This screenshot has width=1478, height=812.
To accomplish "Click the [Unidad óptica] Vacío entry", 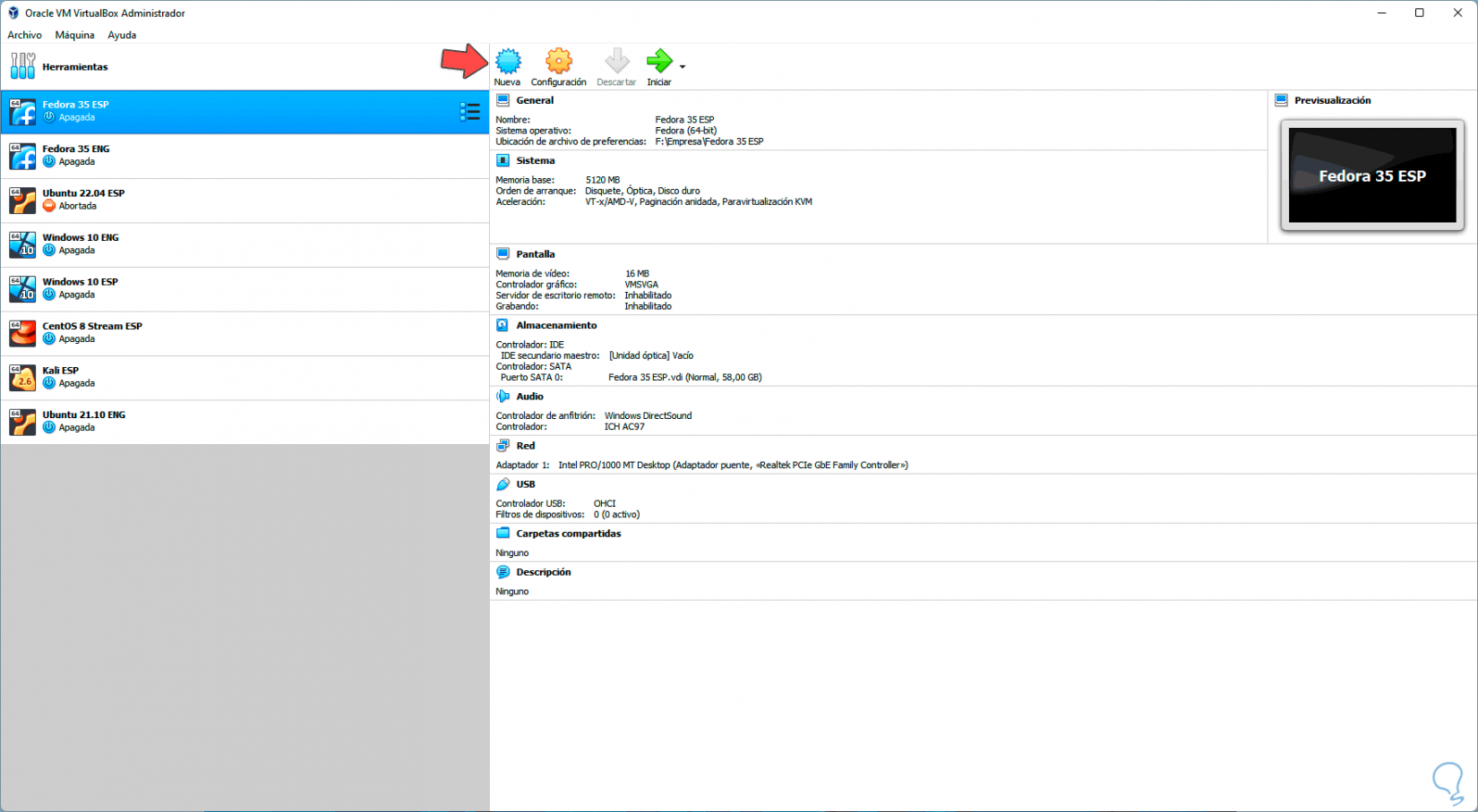I will point(651,355).
